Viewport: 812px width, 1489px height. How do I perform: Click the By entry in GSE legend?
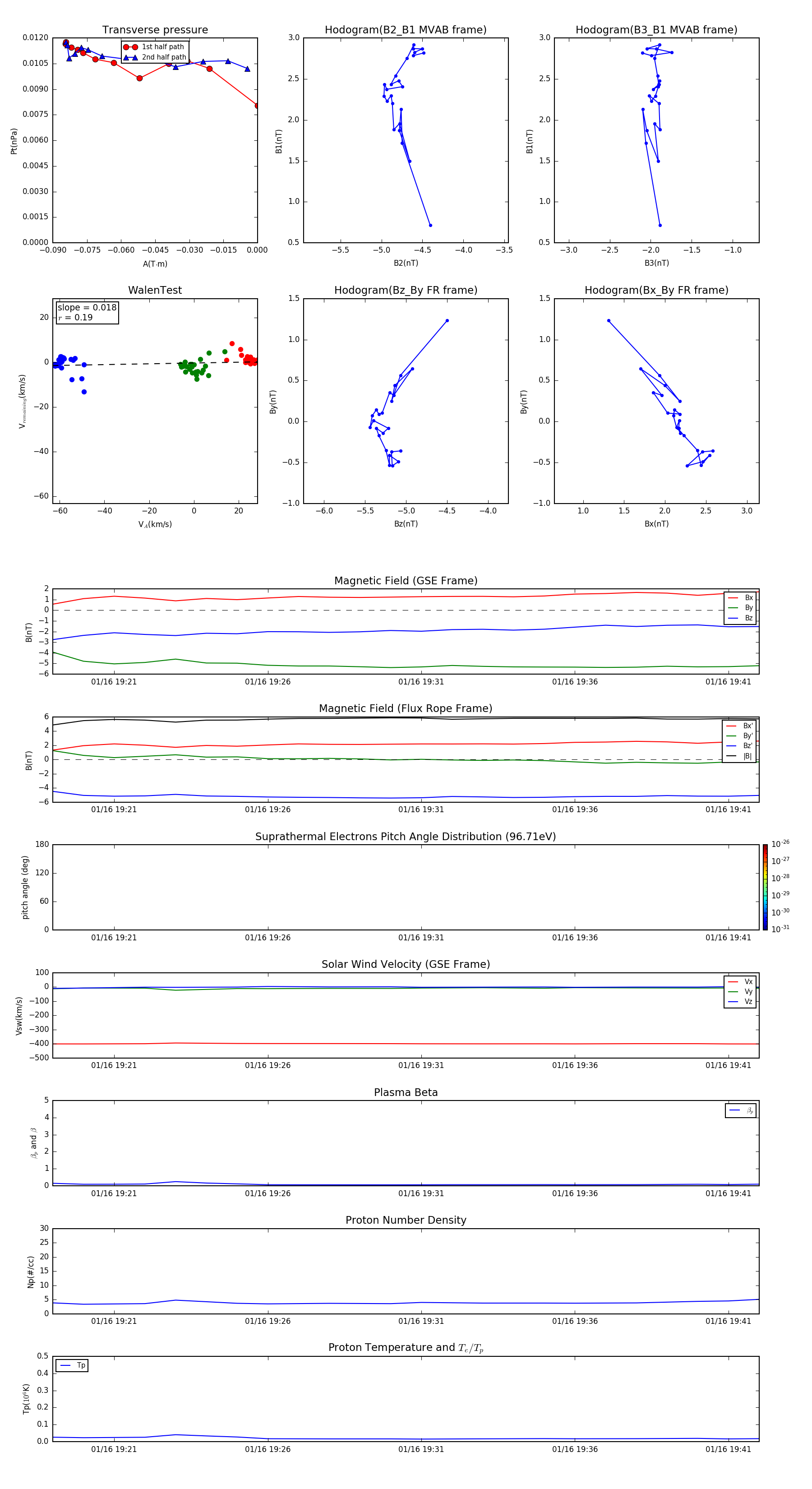coord(740,608)
